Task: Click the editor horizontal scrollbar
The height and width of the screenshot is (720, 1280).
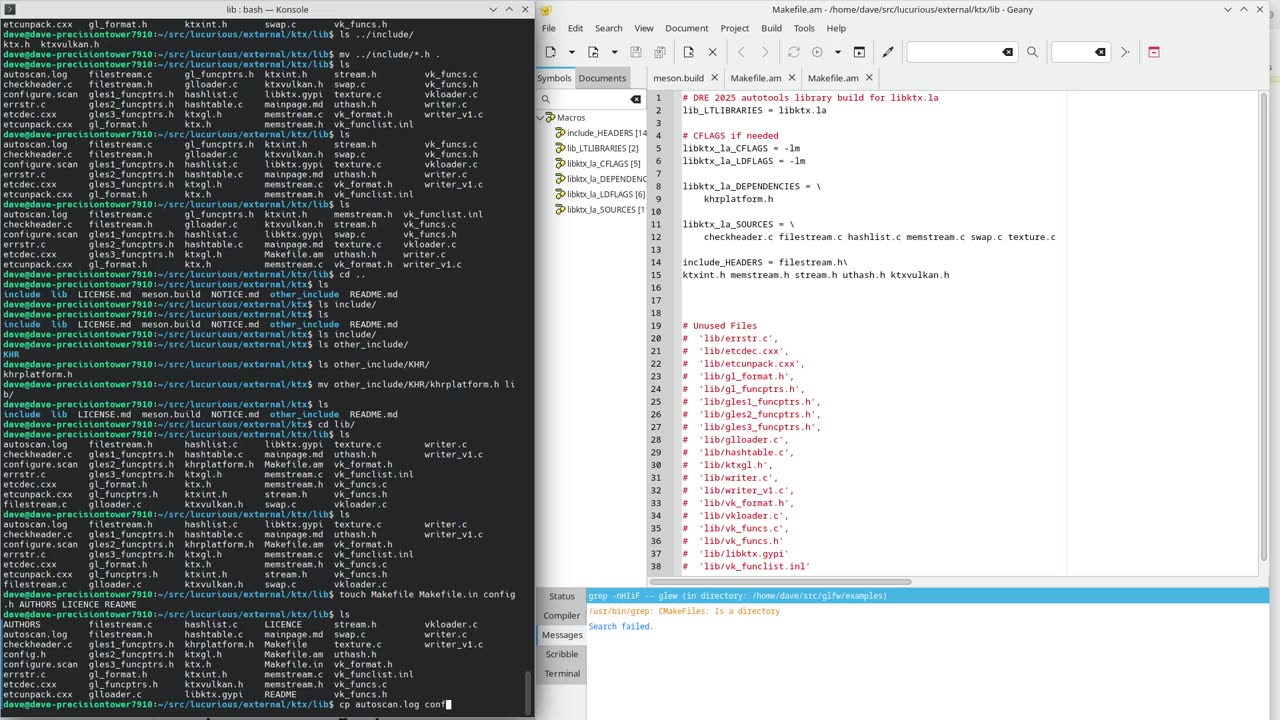Action: click(780, 582)
